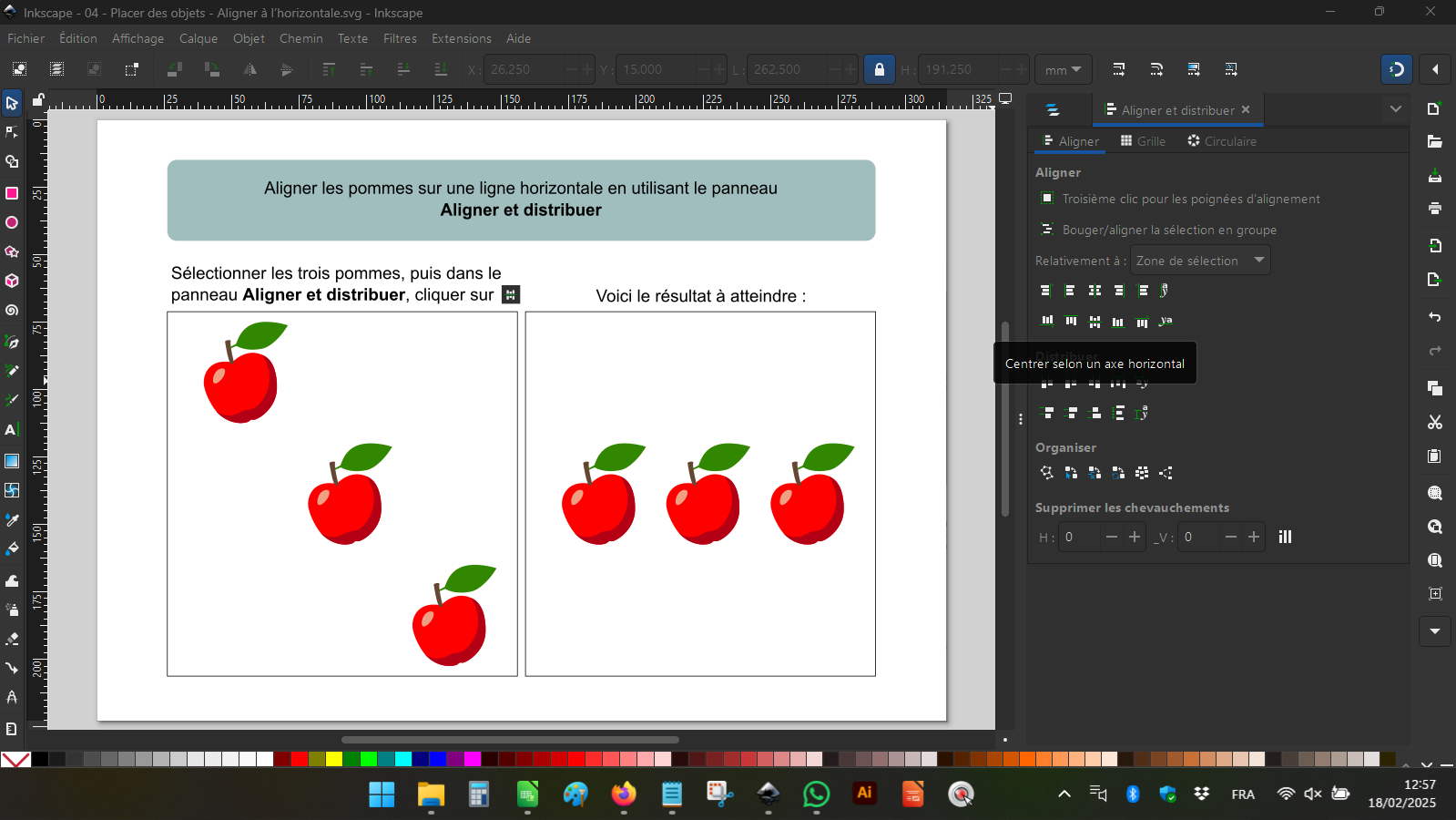
Task: Toggle the snapping button
Action: [1397, 69]
